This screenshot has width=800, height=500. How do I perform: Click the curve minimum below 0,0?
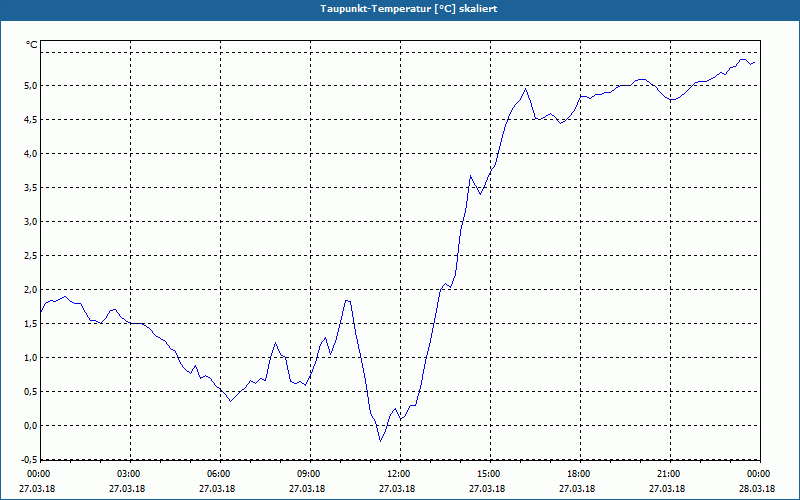[x=380, y=441]
